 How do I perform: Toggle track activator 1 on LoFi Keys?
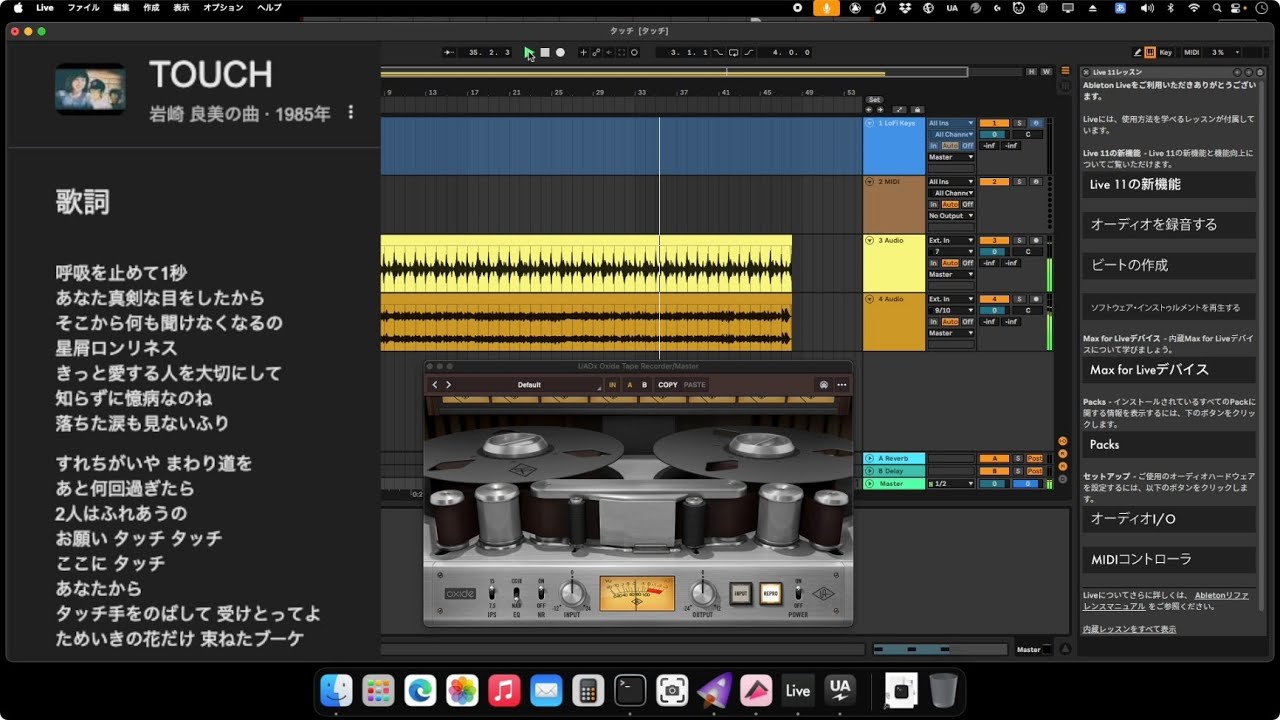pyautogui.click(x=994, y=123)
